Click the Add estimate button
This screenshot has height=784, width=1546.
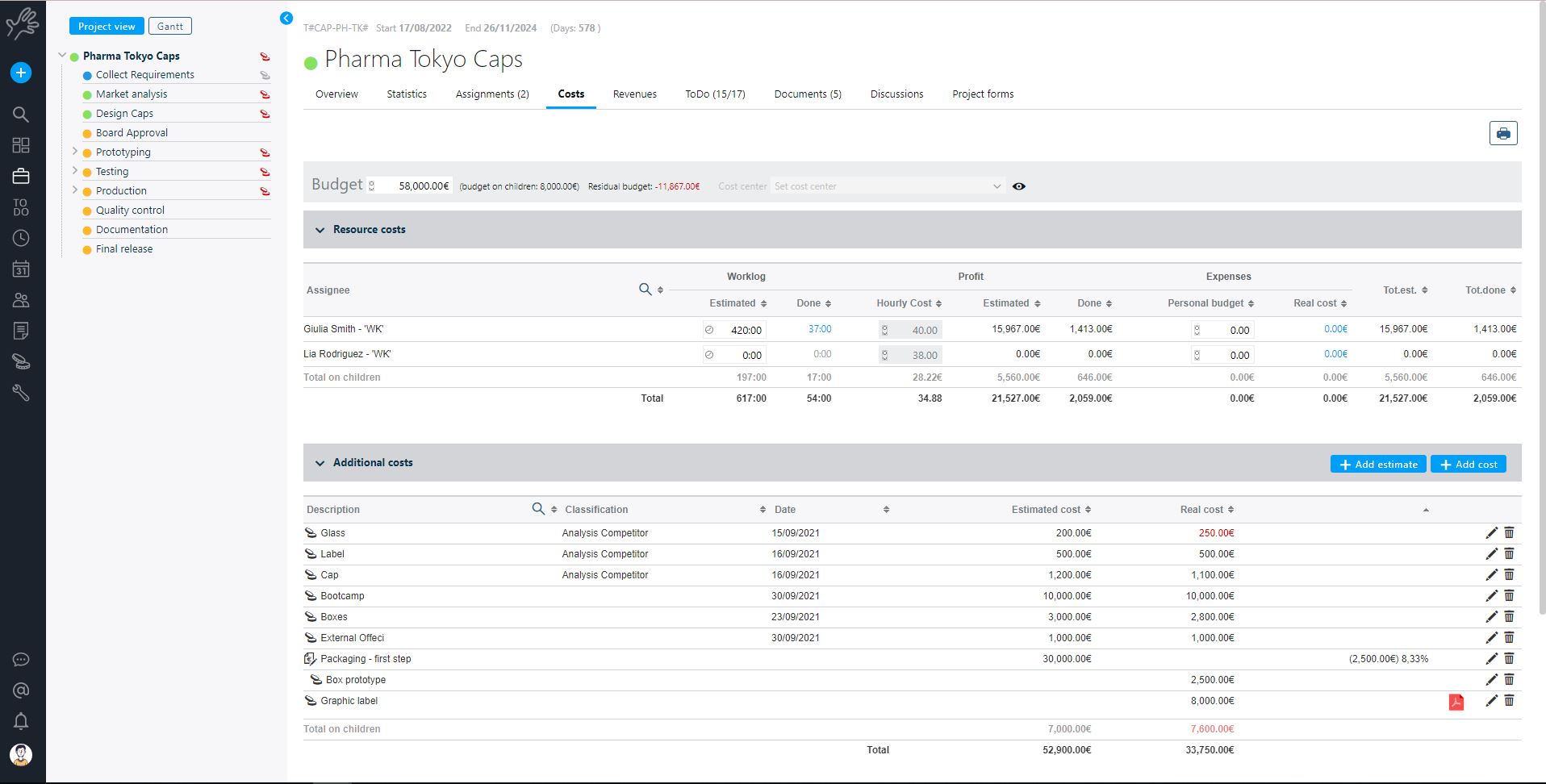tap(1377, 465)
